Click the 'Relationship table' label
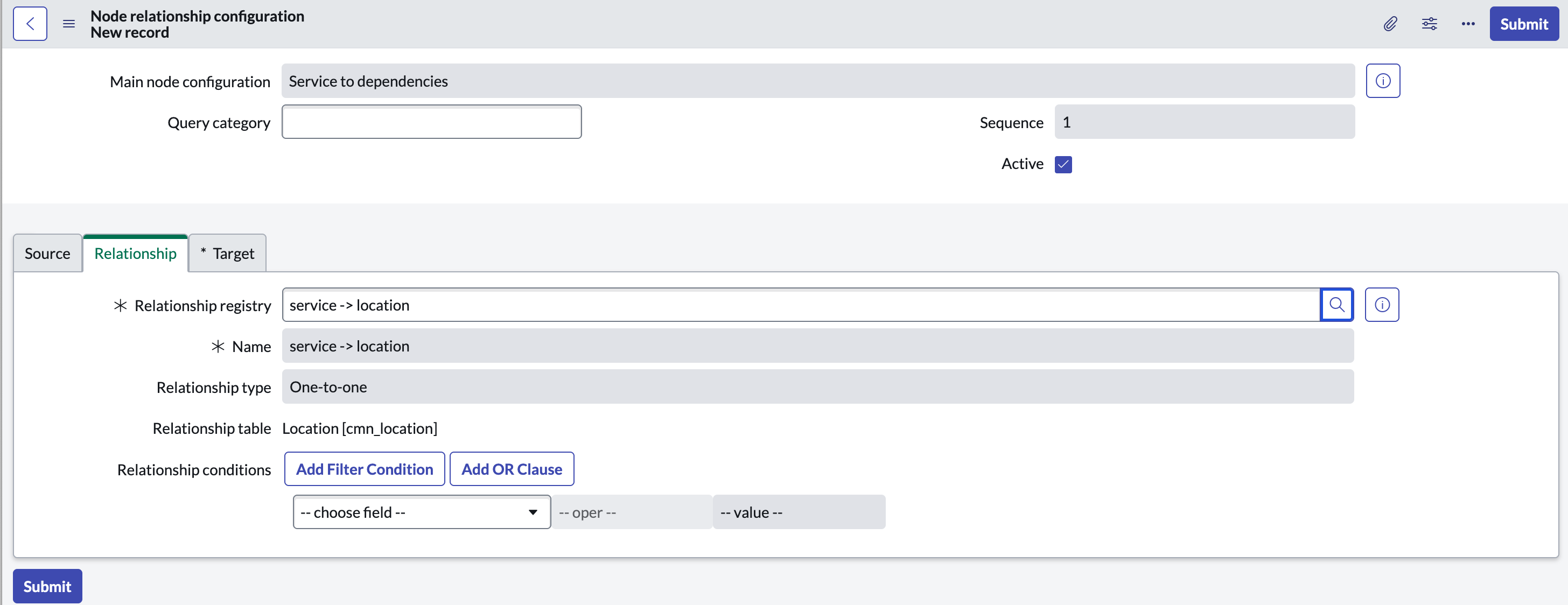Image resolution: width=1568 pixels, height=605 pixels. coord(212,428)
